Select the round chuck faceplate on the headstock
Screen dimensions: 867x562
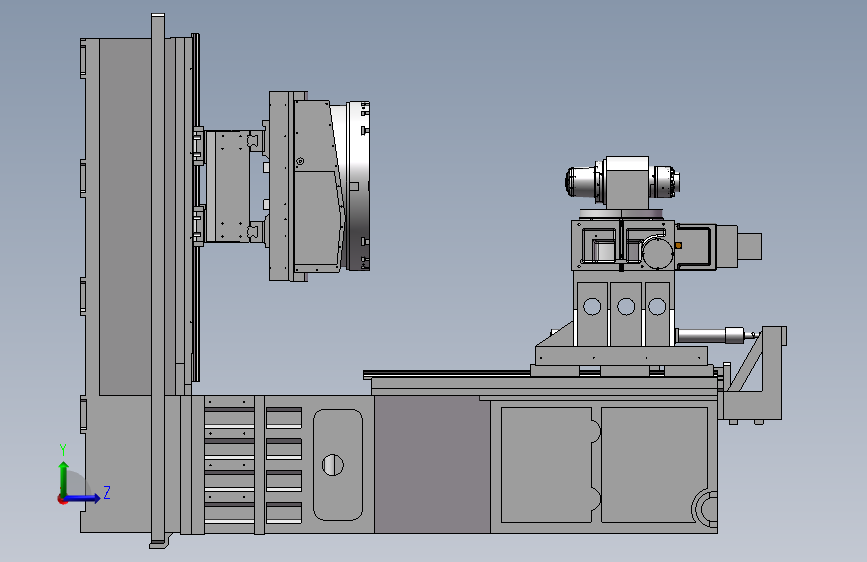tap(358, 186)
